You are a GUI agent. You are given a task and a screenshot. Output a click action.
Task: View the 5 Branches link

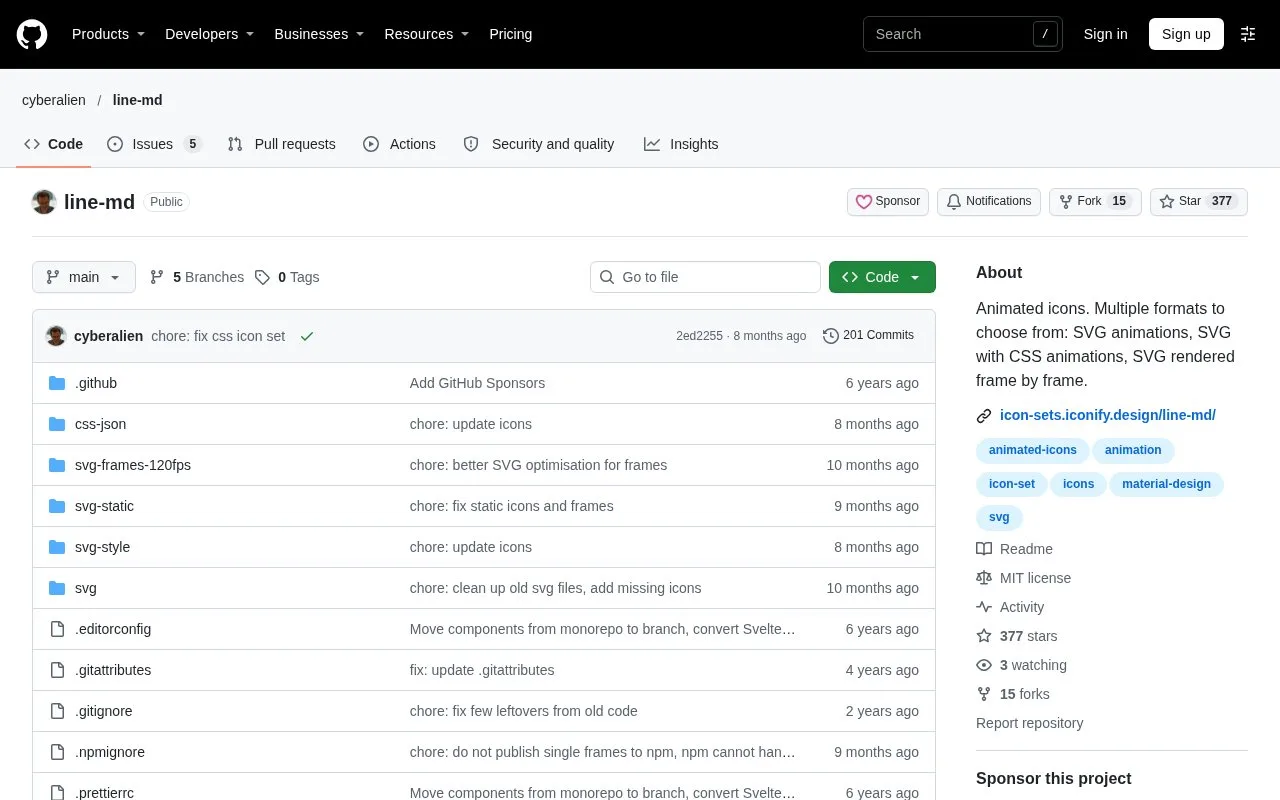pyautogui.click(x=197, y=277)
